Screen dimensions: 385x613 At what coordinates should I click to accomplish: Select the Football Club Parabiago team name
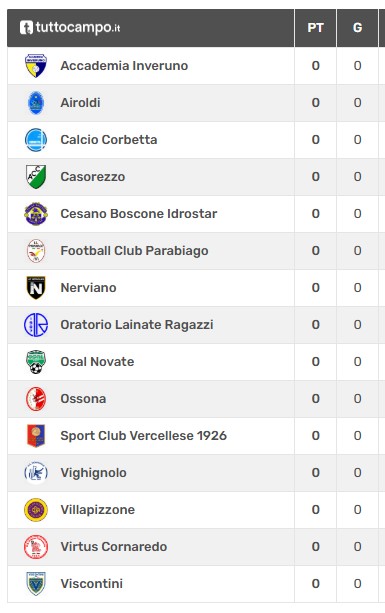tap(134, 251)
